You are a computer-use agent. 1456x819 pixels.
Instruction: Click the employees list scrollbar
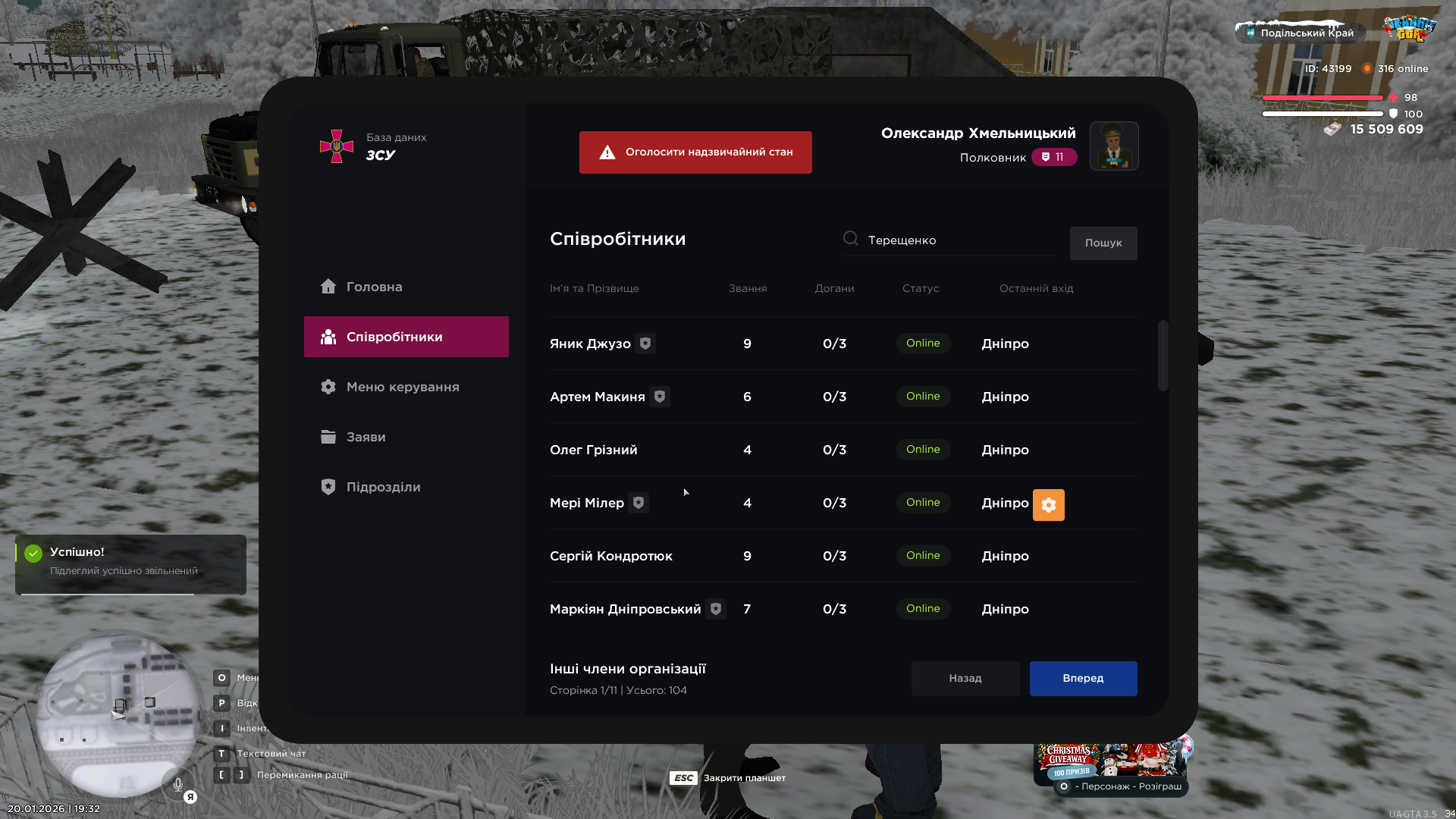click(1163, 356)
